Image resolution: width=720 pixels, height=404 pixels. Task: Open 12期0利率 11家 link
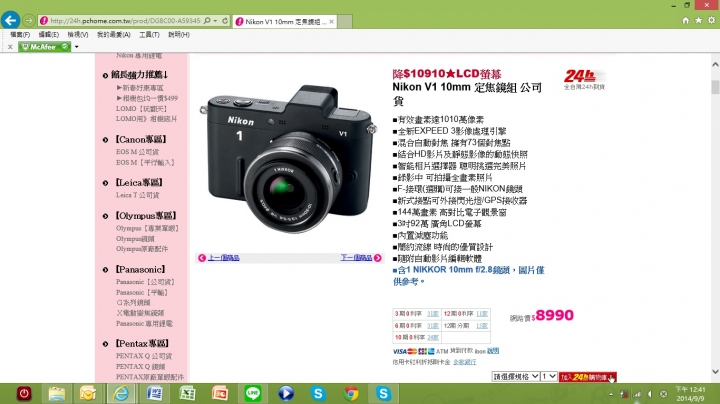(x=482, y=314)
